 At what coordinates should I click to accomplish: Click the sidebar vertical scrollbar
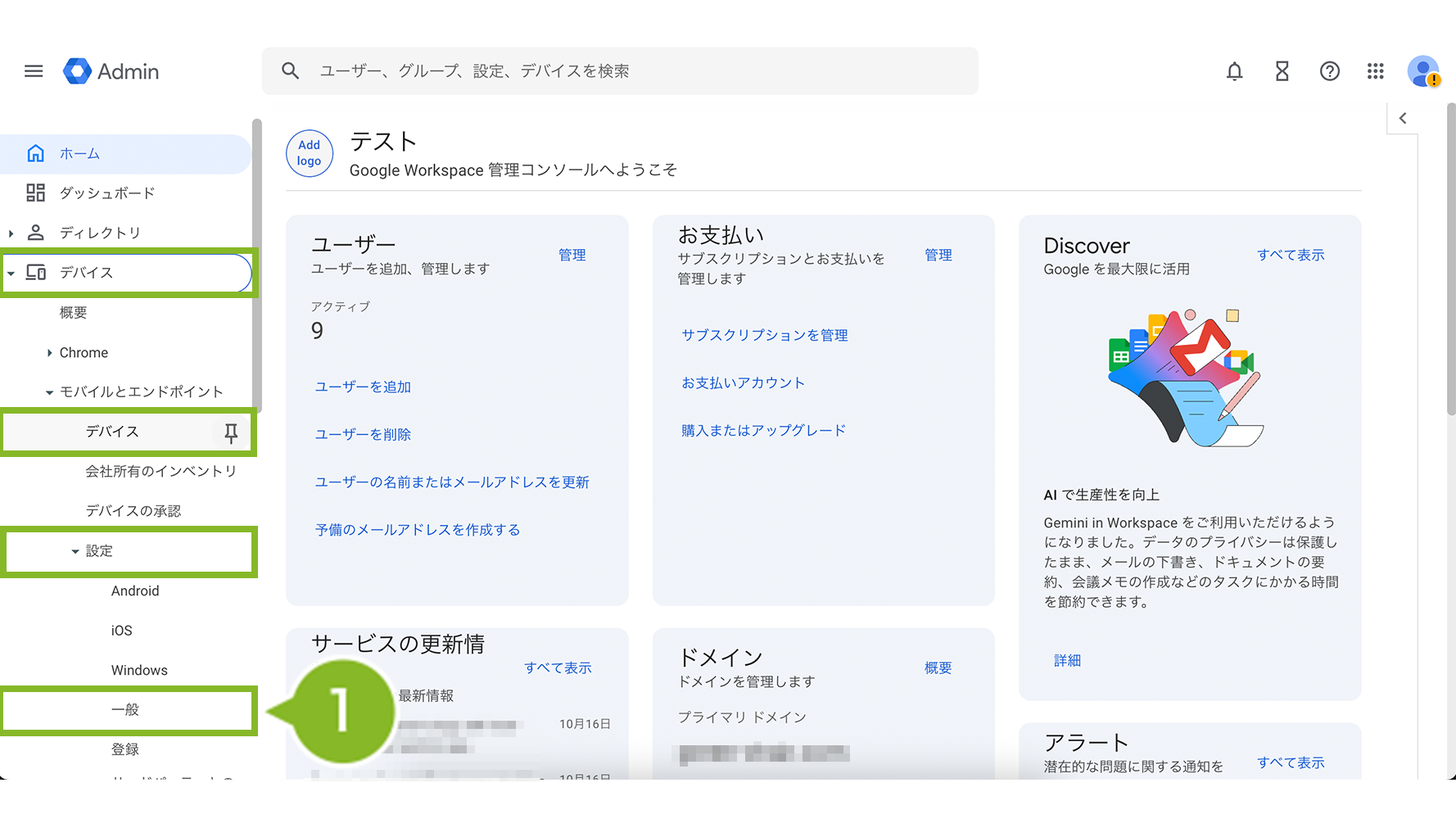pos(257,262)
